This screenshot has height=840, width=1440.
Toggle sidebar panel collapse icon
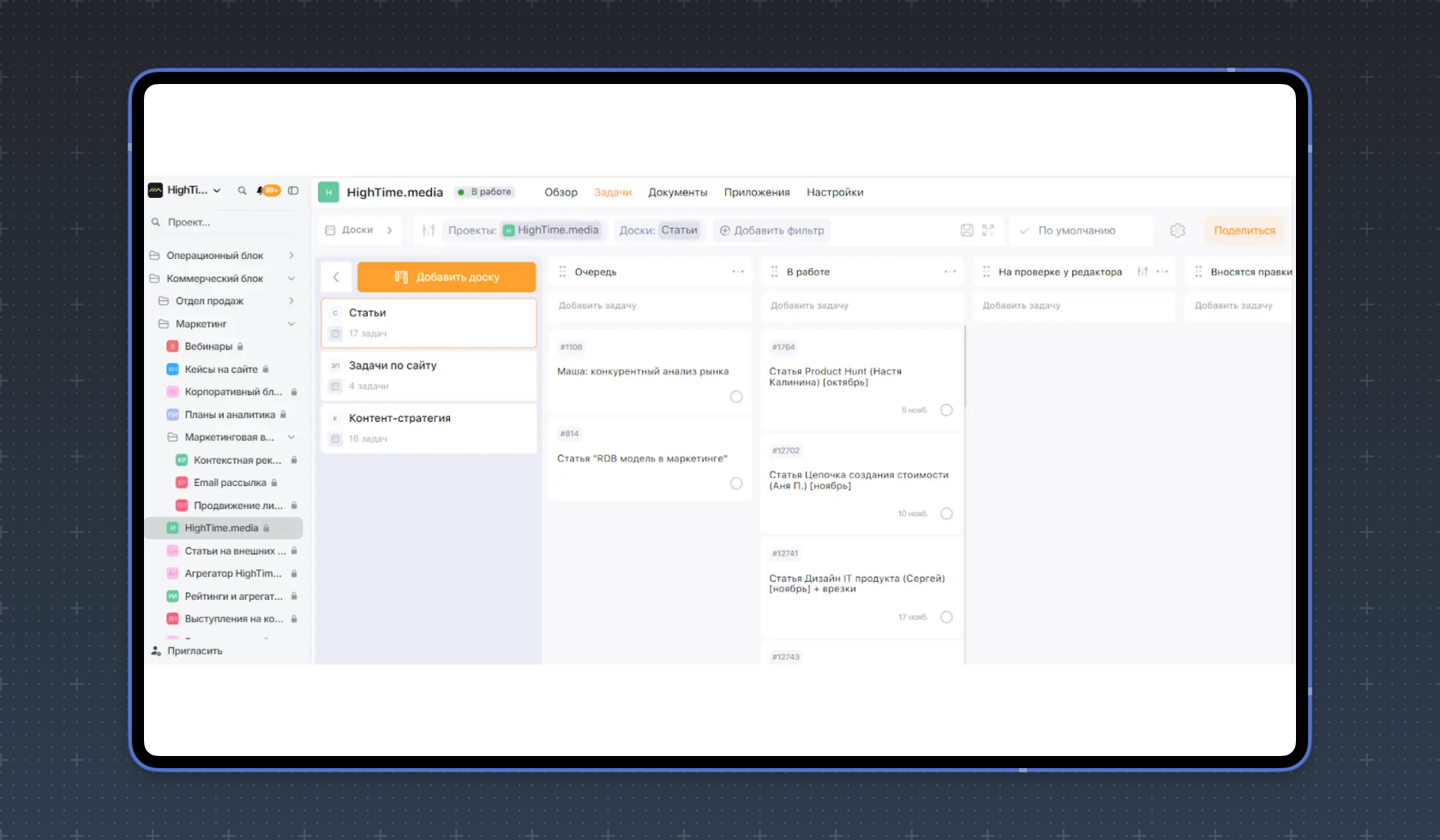pyautogui.click(x=293, y=190)
